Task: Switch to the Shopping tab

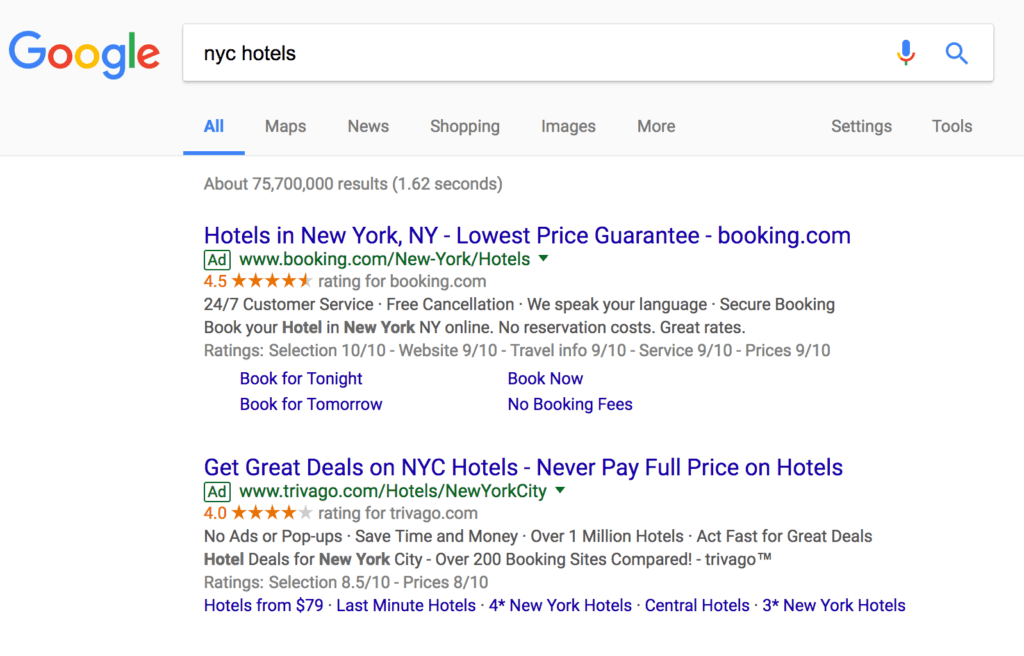Action: (x=464, y=126)
